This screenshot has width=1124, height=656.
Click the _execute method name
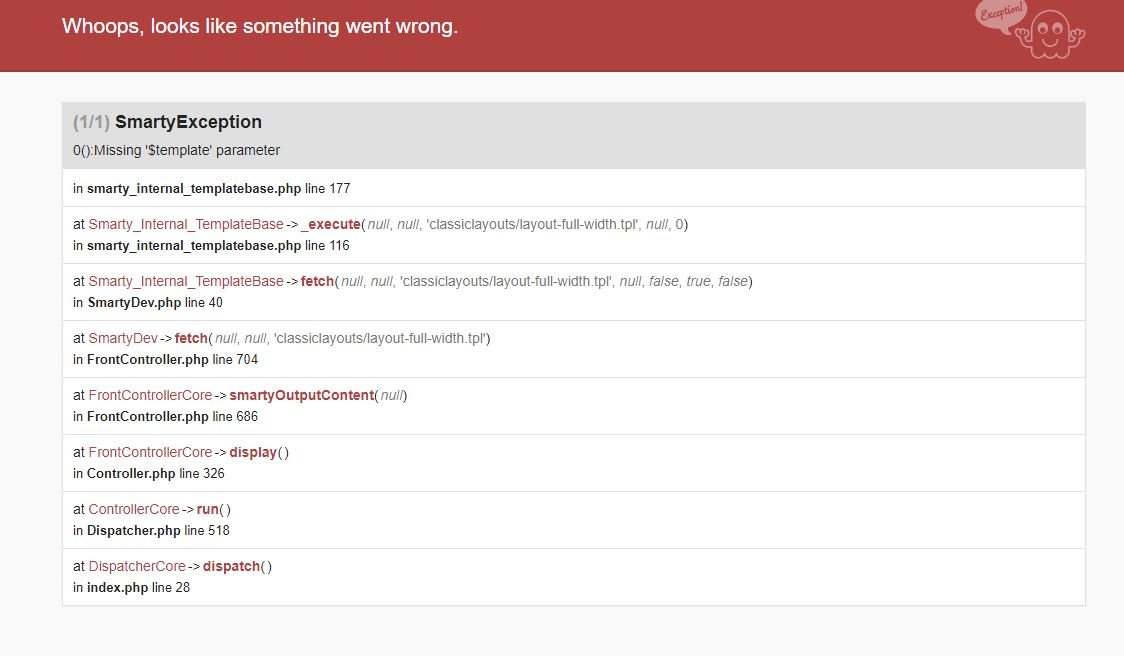(330, 224)
